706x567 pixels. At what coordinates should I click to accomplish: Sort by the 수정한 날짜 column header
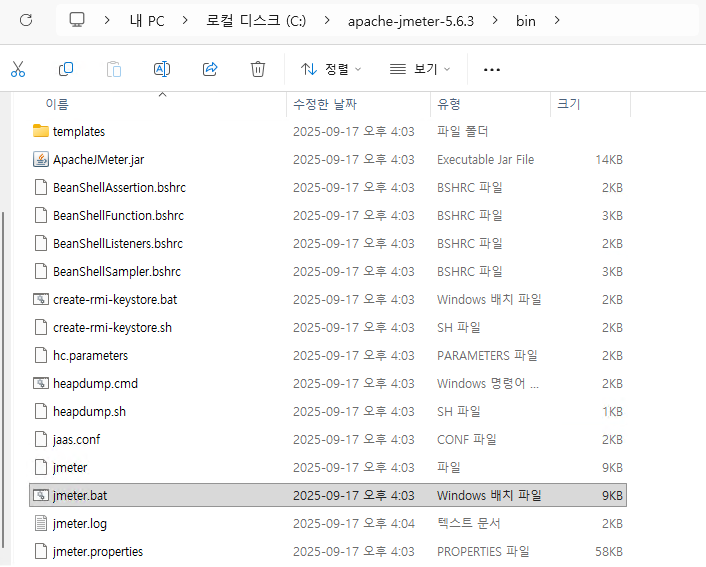(325, 104)
